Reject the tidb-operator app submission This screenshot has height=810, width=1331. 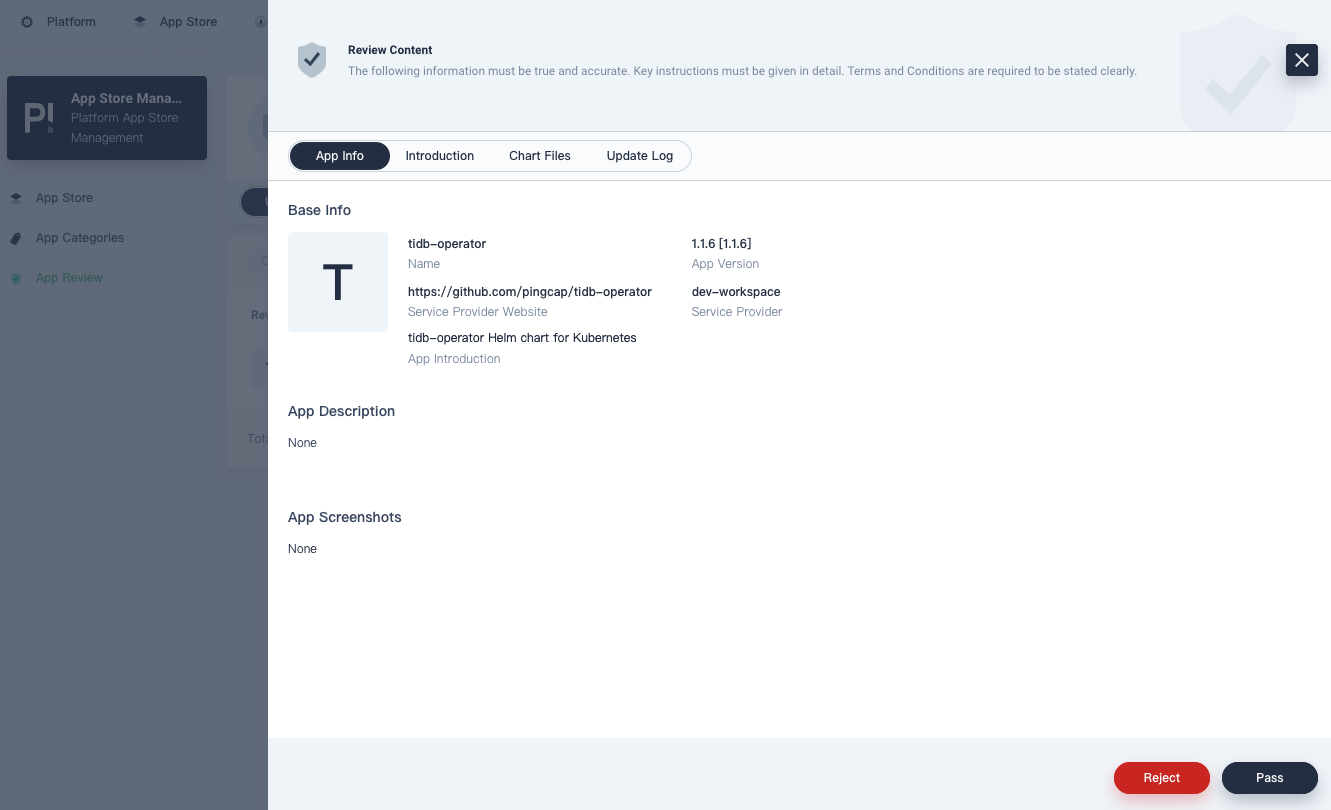1161,778
